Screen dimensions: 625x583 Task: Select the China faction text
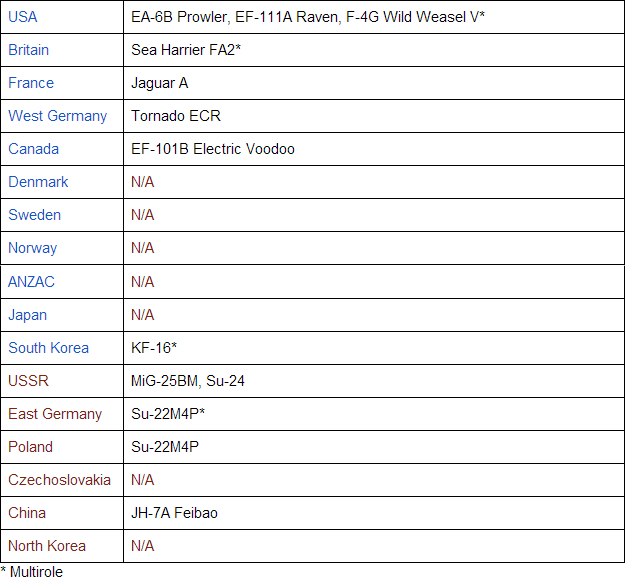click(27, 513)
